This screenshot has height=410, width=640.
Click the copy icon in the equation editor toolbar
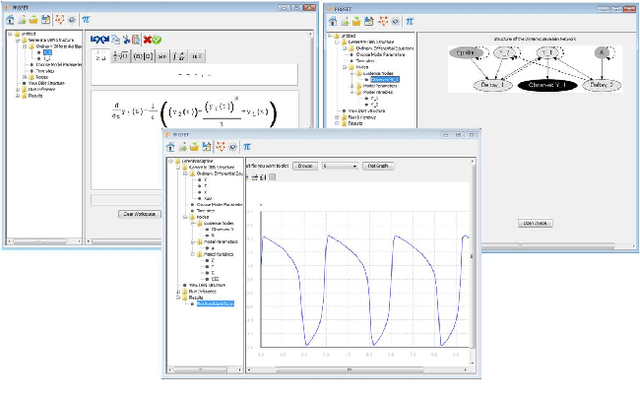point(116,40)
